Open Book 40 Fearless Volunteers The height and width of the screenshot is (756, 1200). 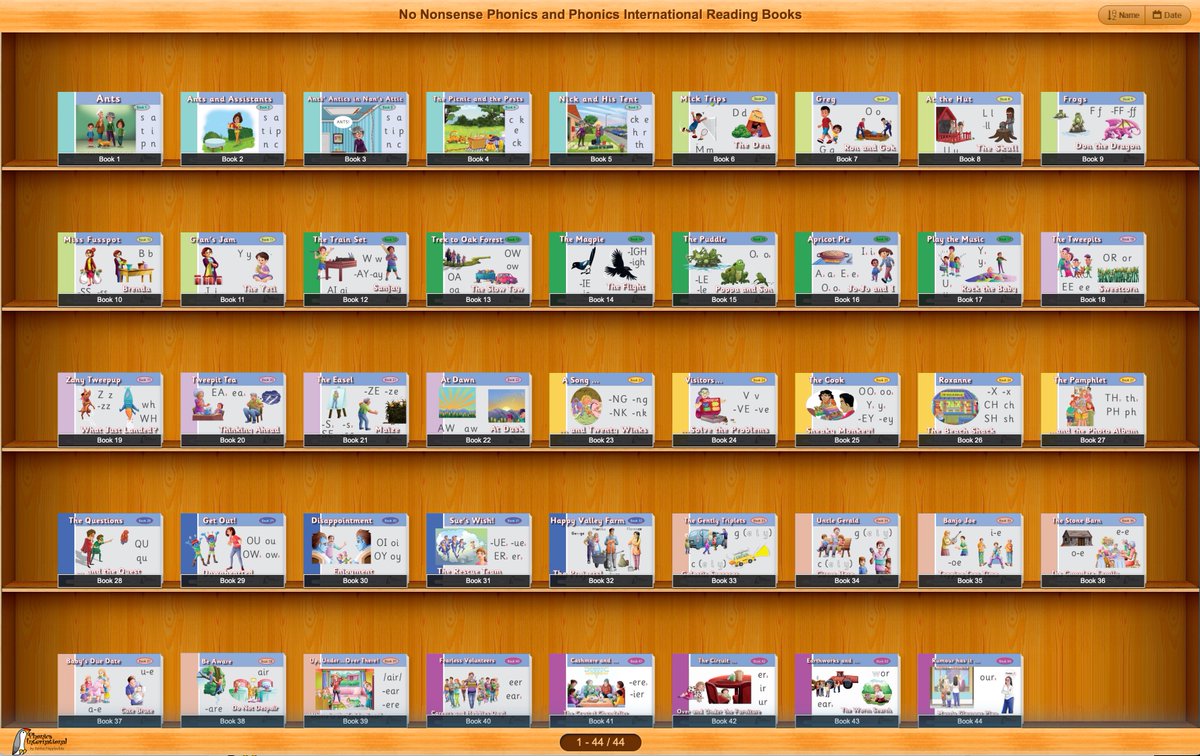[x=479, y=690]
